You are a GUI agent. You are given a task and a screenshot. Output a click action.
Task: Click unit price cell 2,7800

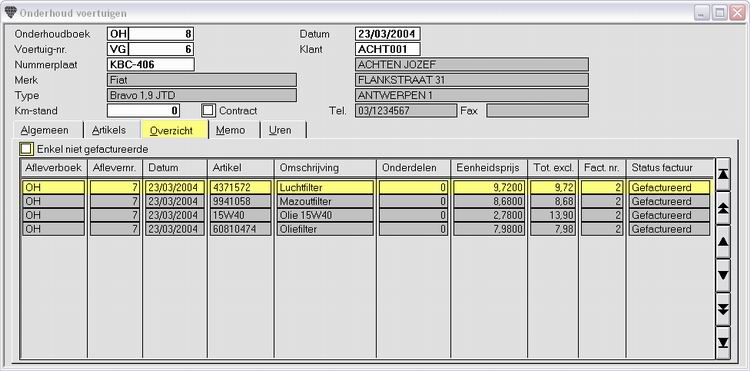(x=489, y=215)
